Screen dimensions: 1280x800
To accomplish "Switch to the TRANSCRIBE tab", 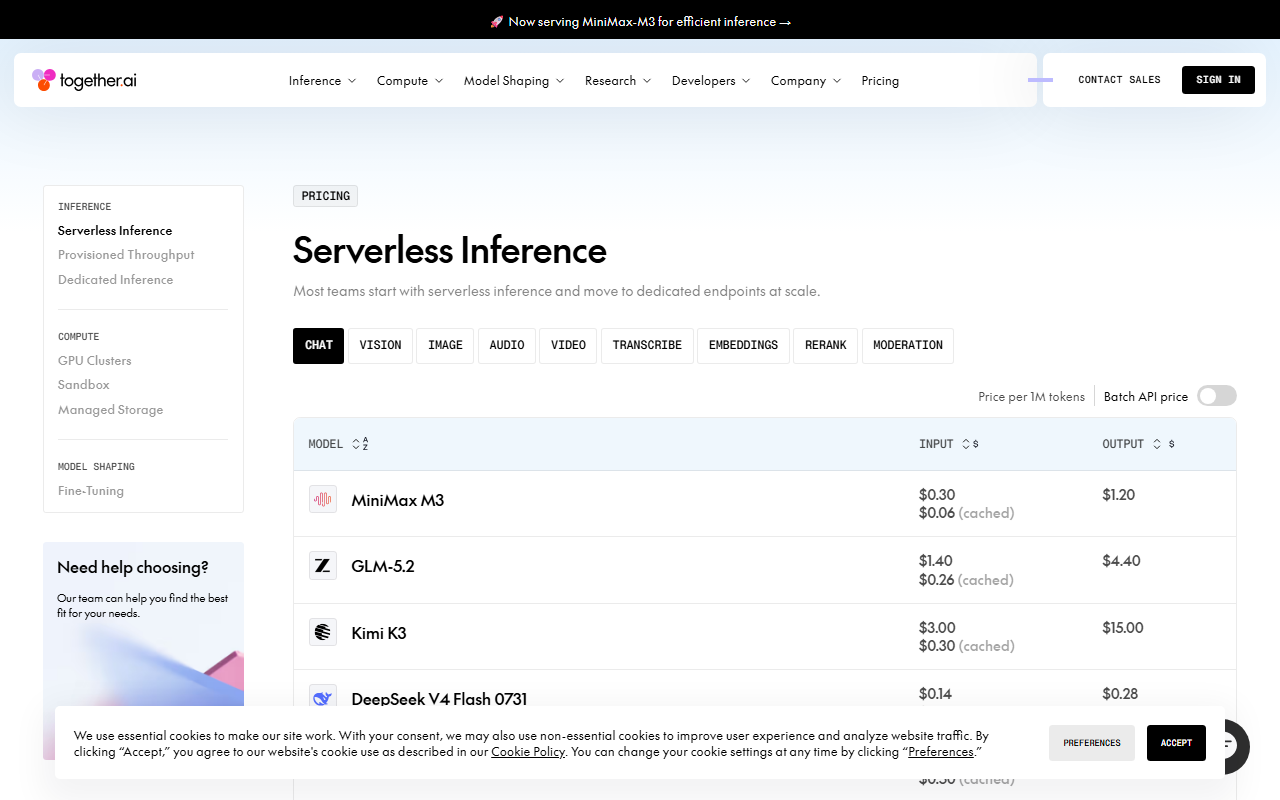I will [x=647, y=346].
